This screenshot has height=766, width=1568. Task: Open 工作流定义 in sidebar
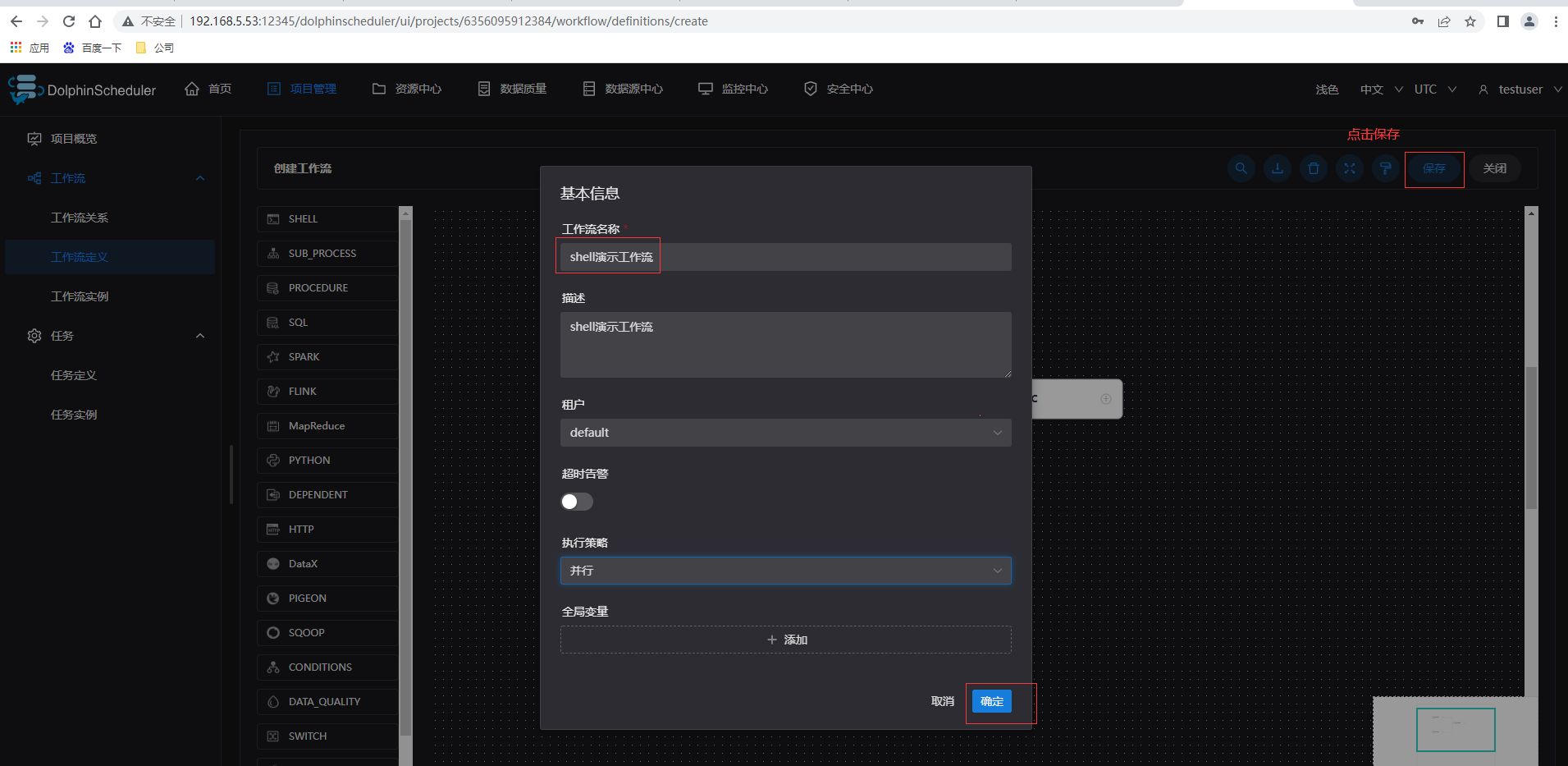pyautogui.click(x=110, y=257)
